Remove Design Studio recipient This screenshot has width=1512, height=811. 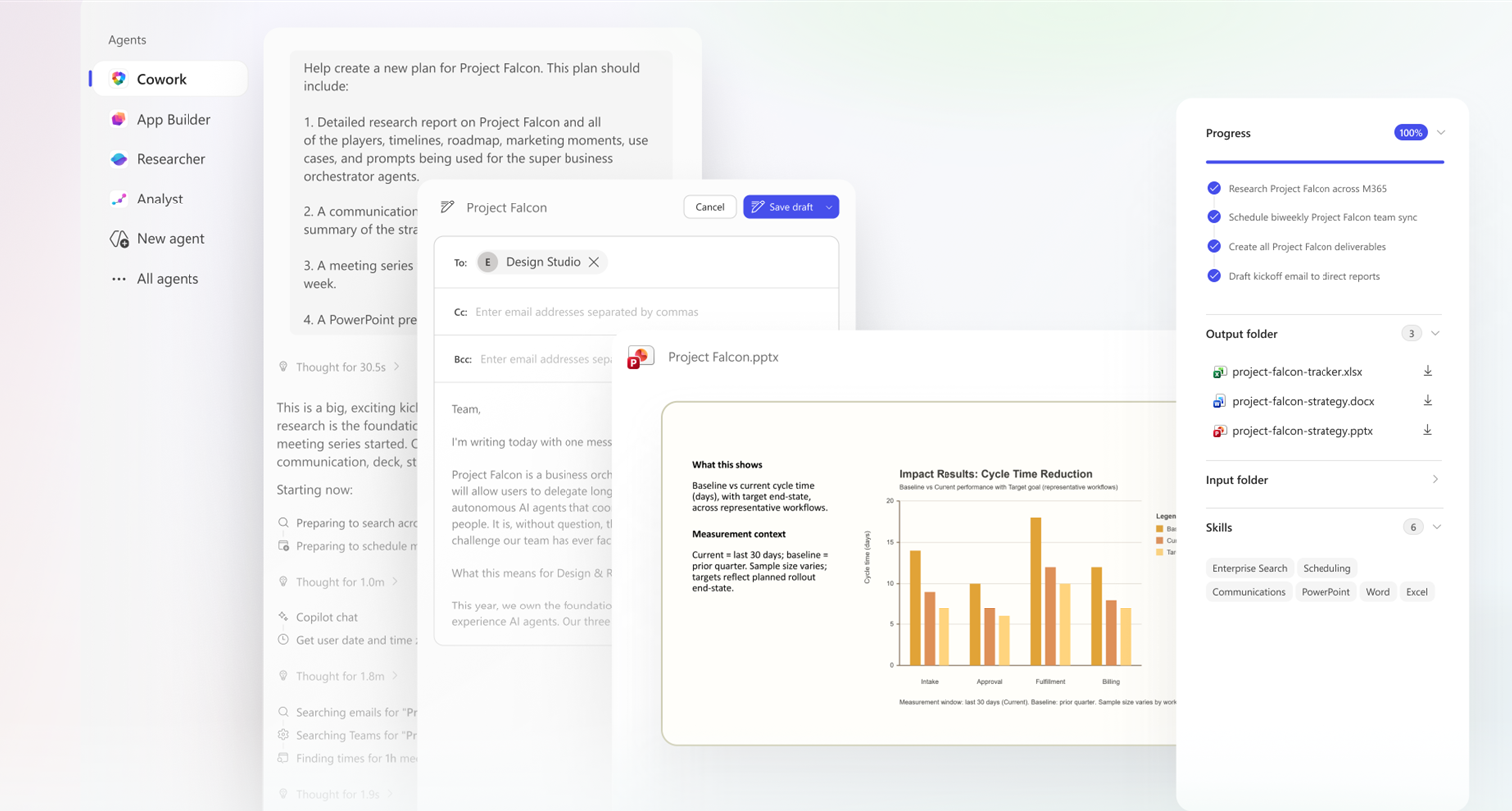tap(594, 262)
